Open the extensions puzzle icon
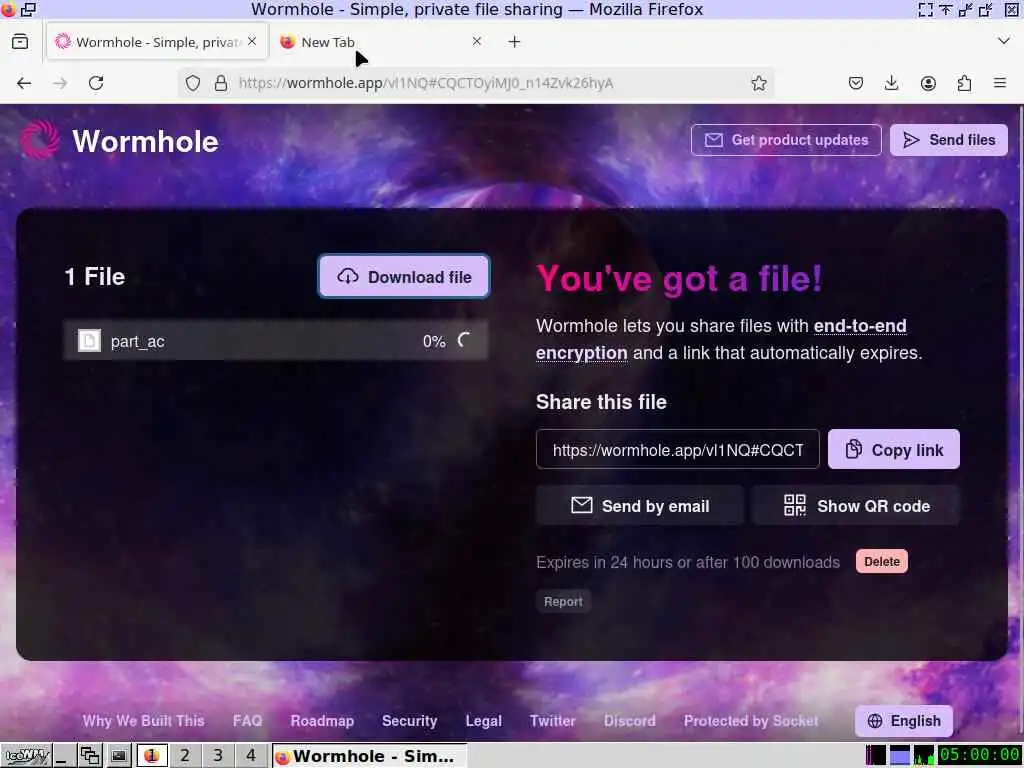The height and width of the screenshot is (768, 1024). [964, 83]
